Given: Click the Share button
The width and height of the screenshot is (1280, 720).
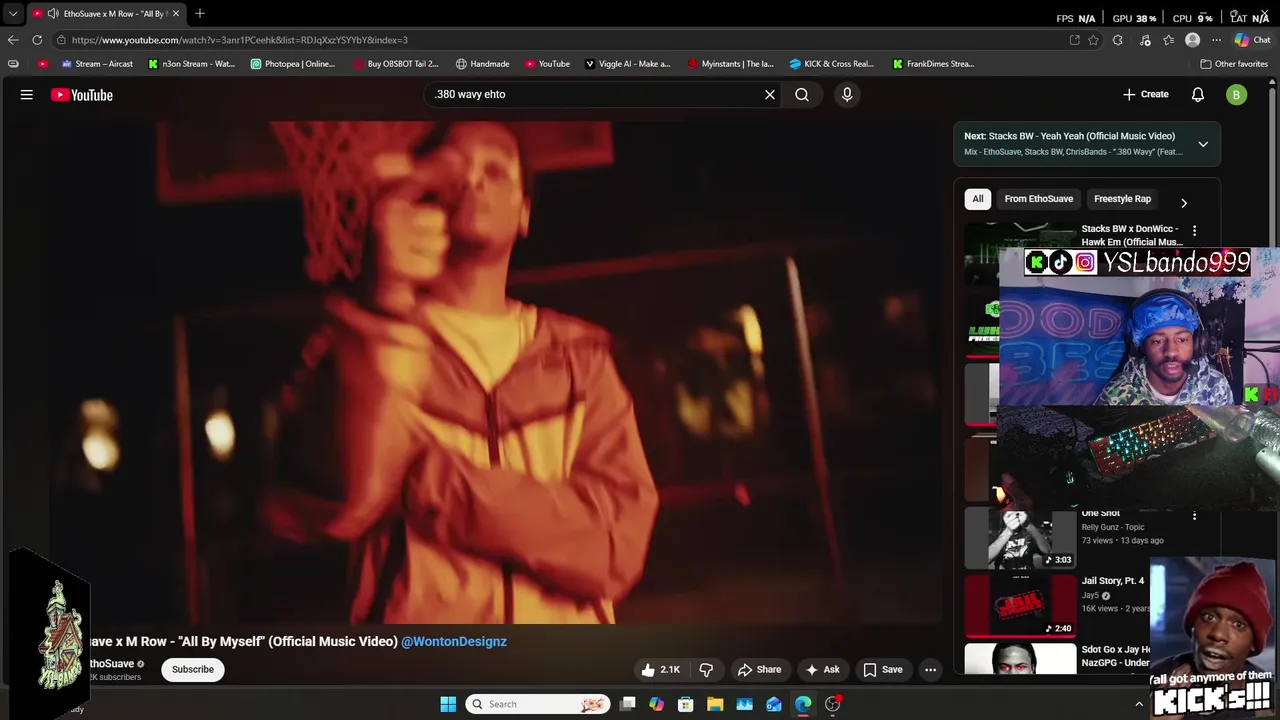Looking at the screenshot, I should pyautogui.click(x=759, y=670).
